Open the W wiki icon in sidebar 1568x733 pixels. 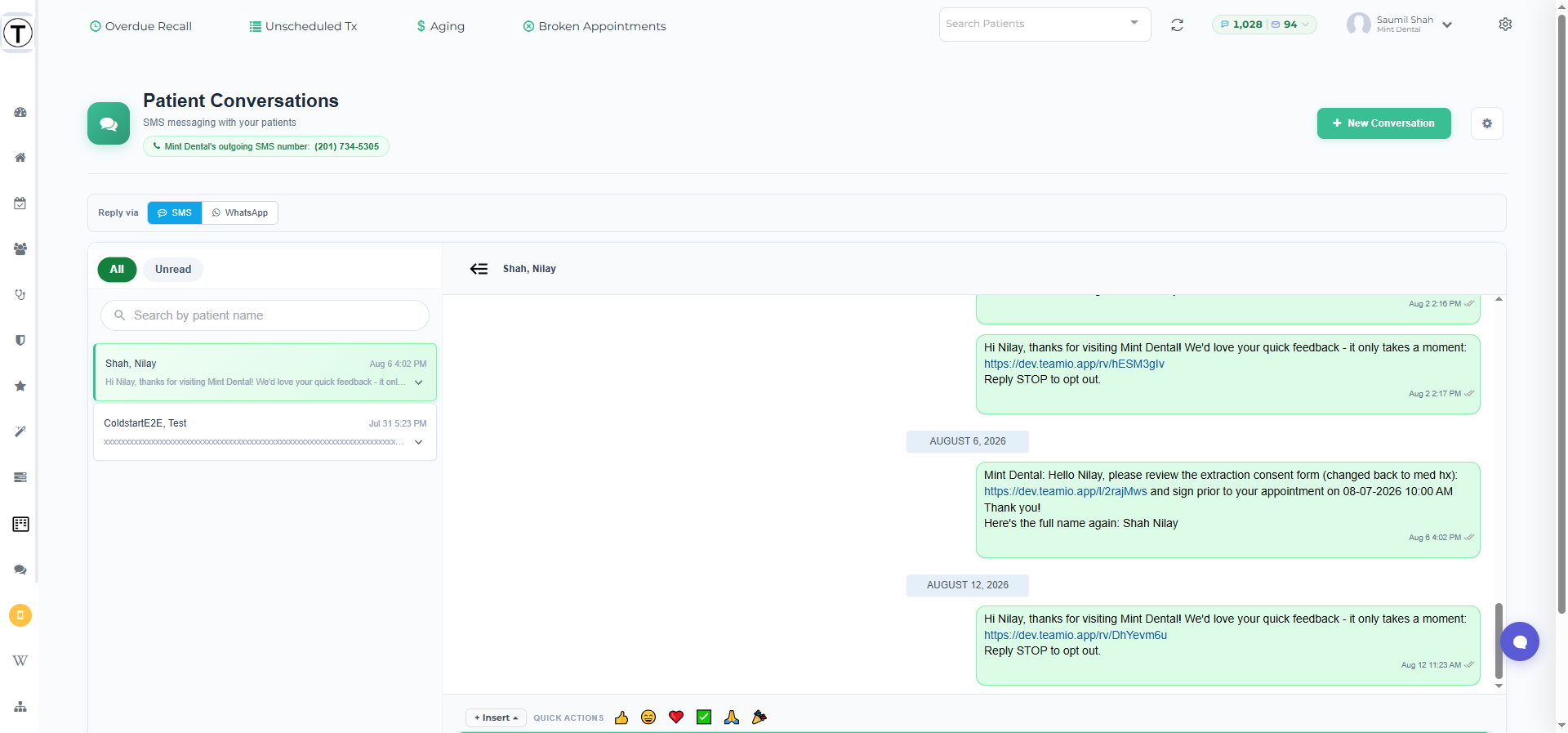[x=20, y=660]
